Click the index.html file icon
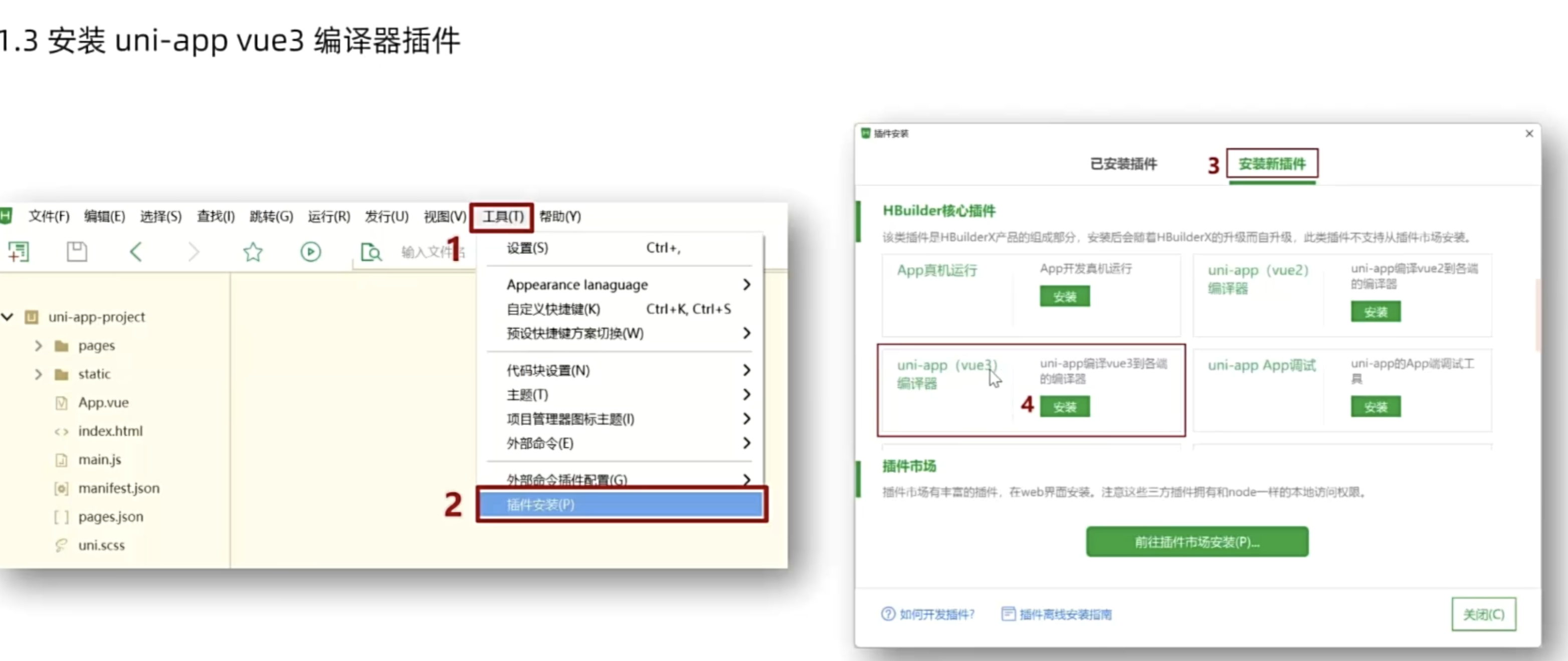Screen dimensions: 1568x661 pos(62,431)
